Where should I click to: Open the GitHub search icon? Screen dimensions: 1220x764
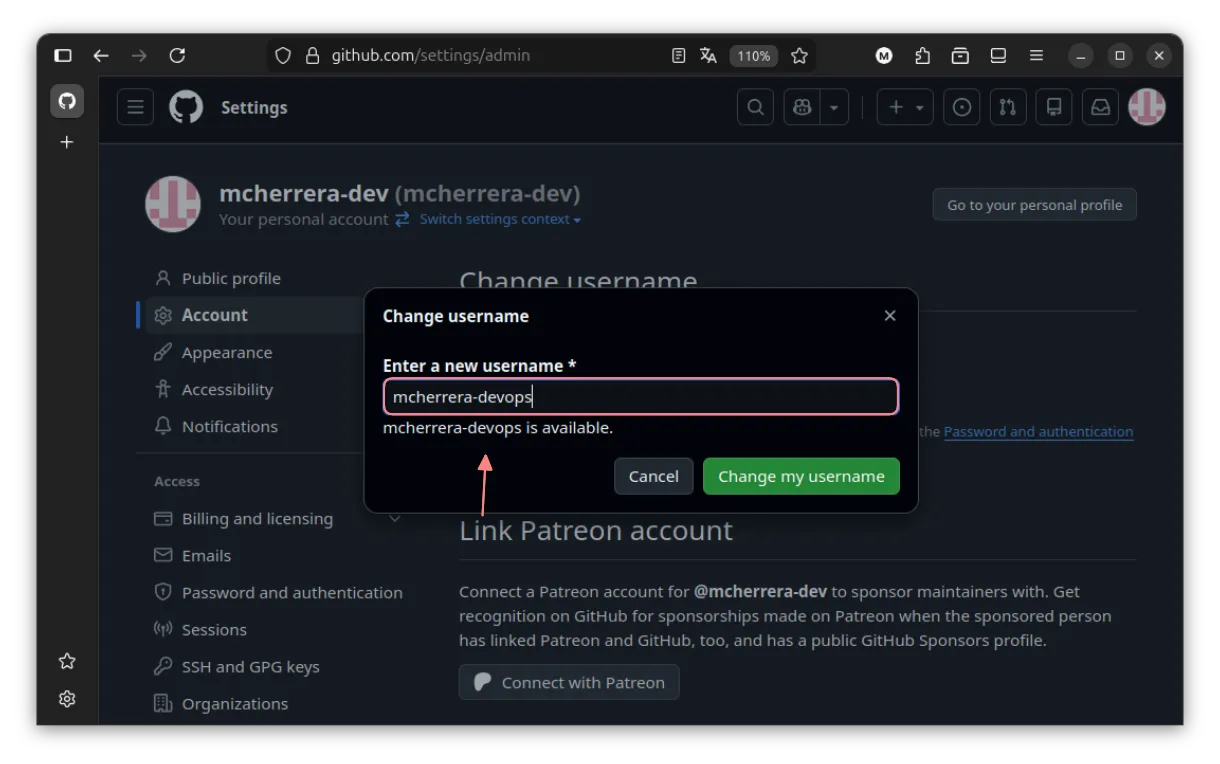(755, 107)
